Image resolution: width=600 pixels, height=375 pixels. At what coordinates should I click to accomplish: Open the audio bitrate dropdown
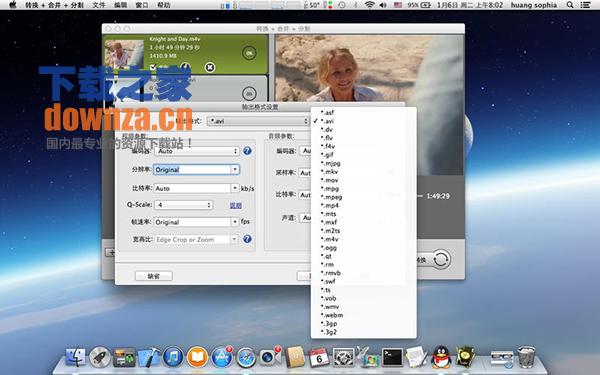coord(305,195)
